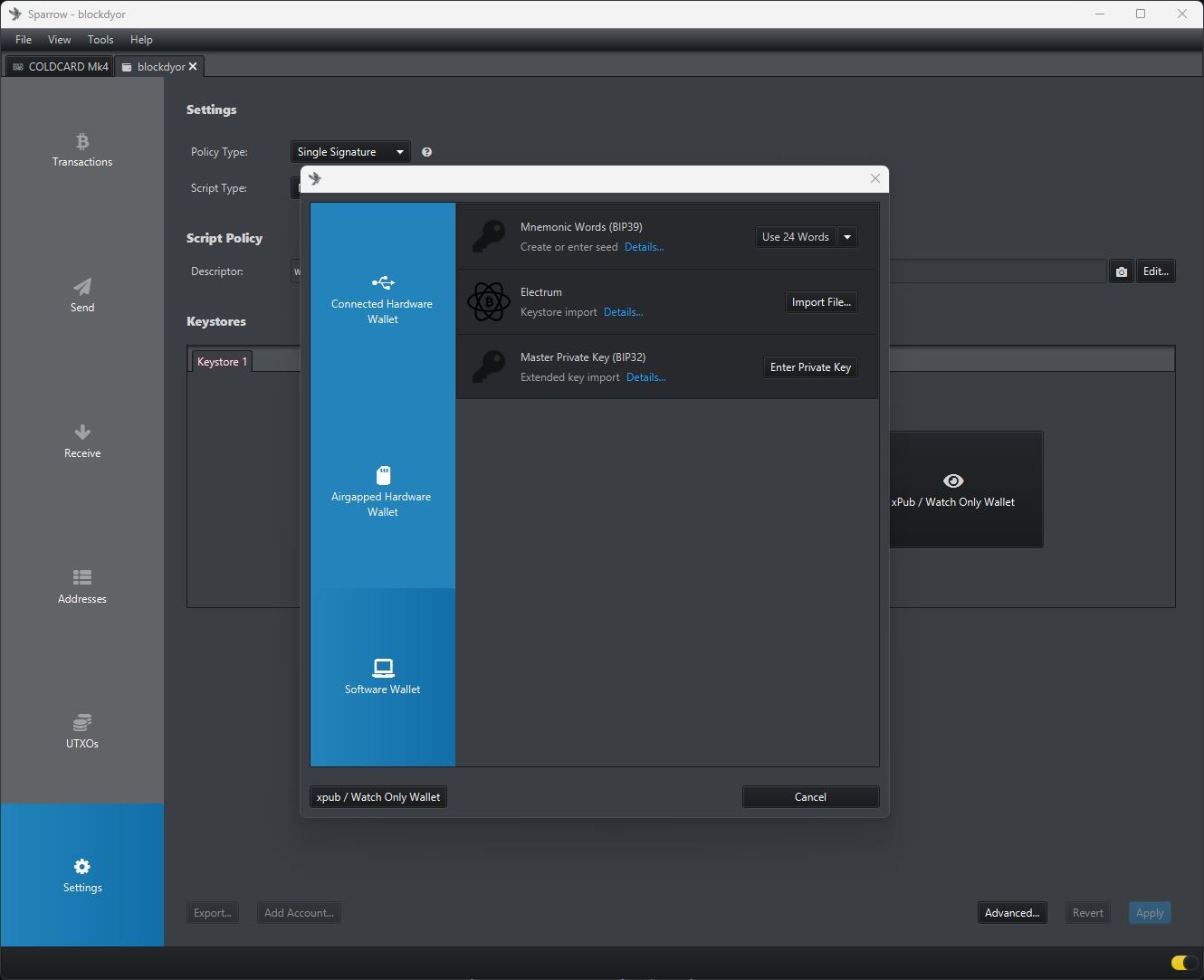
Task: Open Details link for Mnemonic Words
Action: [644, 247]
